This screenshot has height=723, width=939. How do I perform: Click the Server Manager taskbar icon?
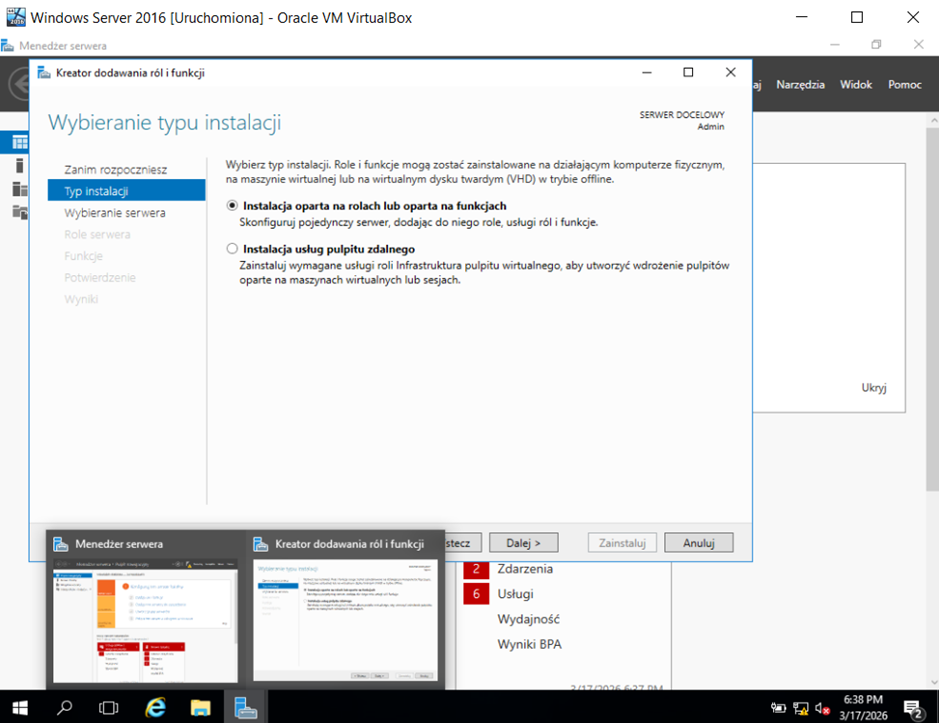246,707
